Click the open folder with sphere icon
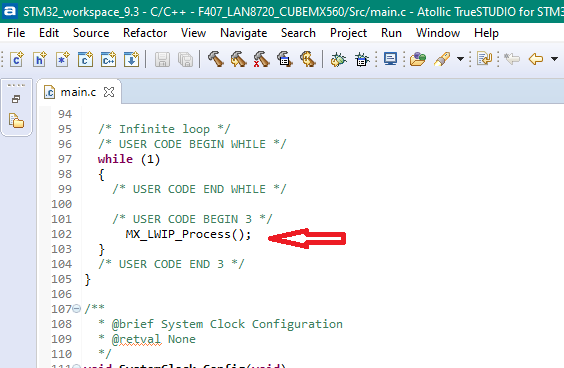 pyautogui.click(x=418, y=59)
